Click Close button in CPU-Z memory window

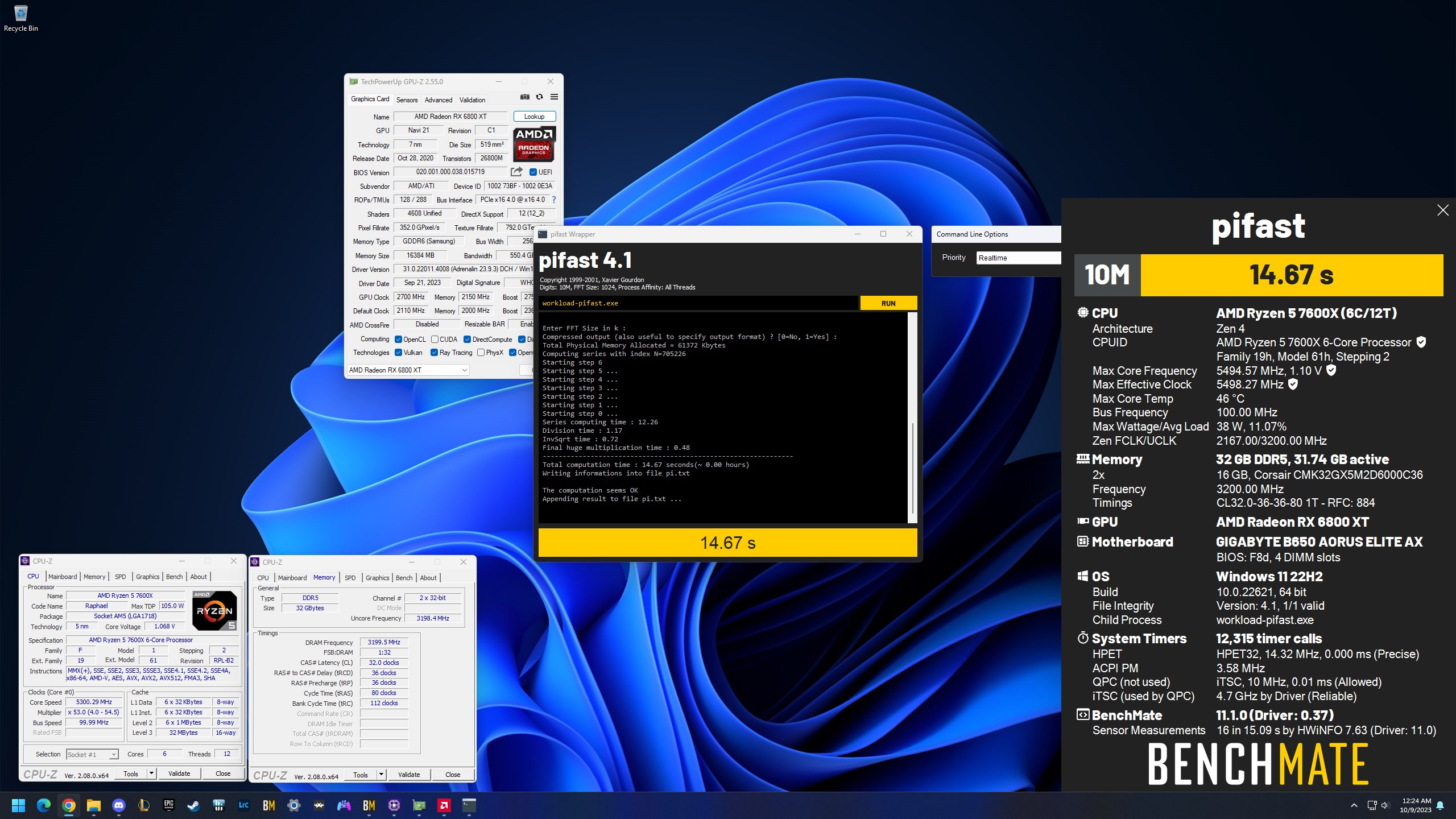pyautogui.click(x=453, y=775)
